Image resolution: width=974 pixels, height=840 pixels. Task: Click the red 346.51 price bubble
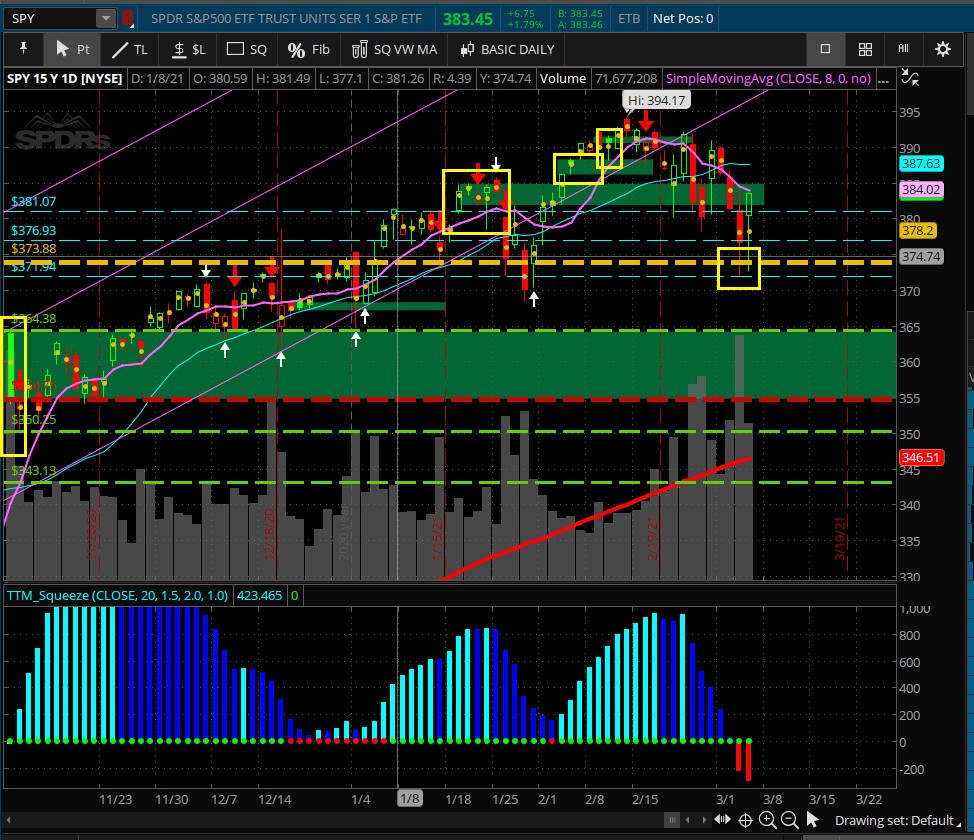click(921, 458)
